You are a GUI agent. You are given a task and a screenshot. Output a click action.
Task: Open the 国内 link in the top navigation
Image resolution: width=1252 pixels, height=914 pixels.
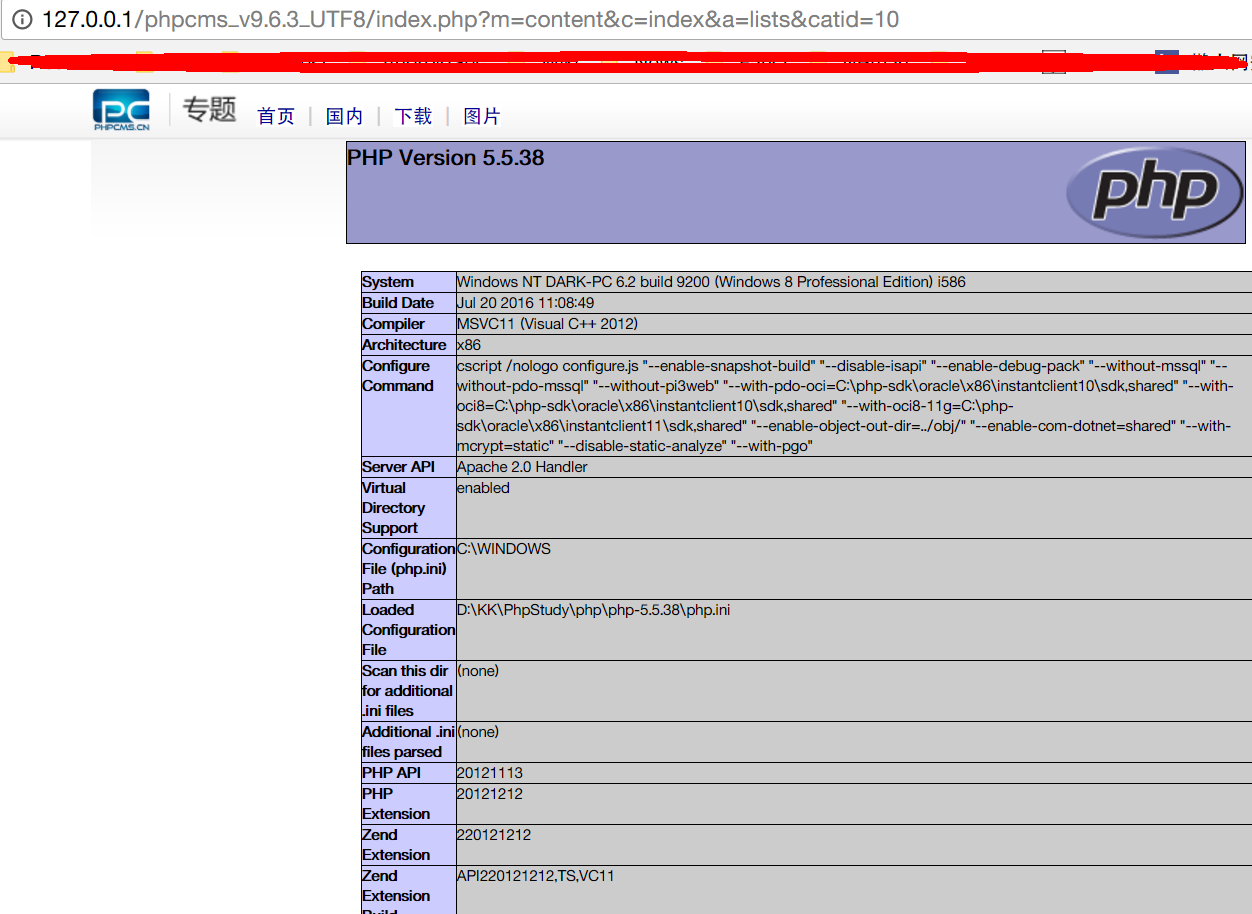pos(344,116)
